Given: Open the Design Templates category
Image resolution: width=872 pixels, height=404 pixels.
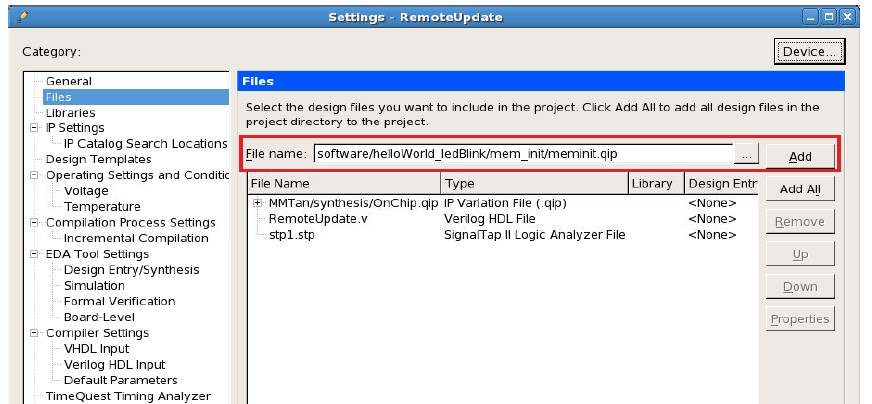Looking at the screenshot, I should click(99, 160).
